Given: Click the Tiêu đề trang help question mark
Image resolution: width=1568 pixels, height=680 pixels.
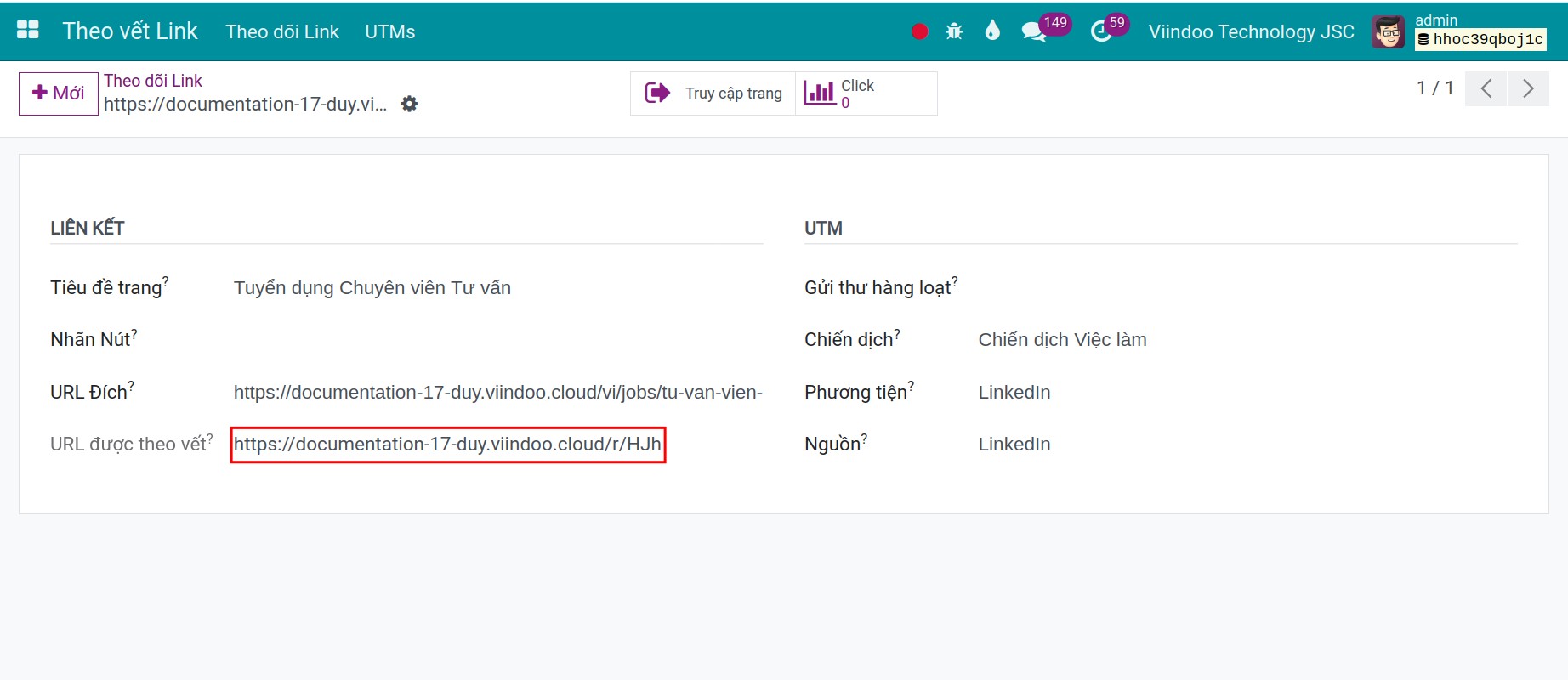Looking at the screenshot, I should click(166, 280).
